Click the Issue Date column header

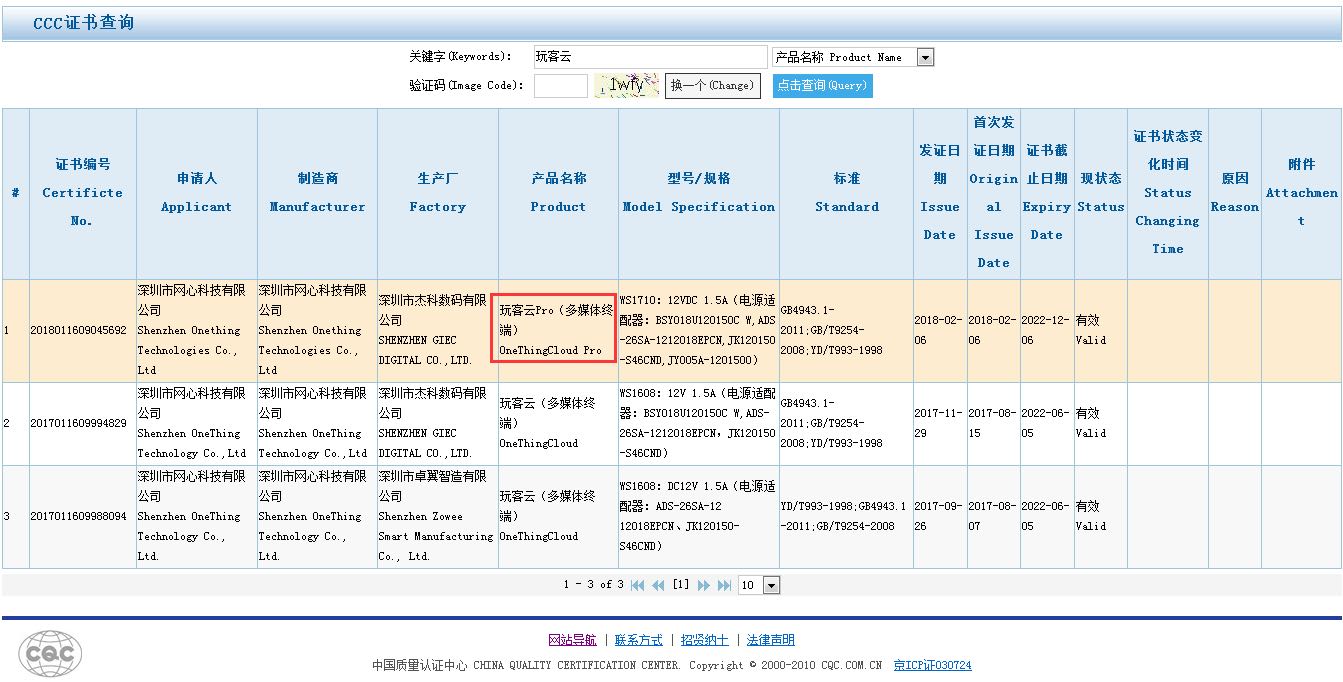pos(940,193)
